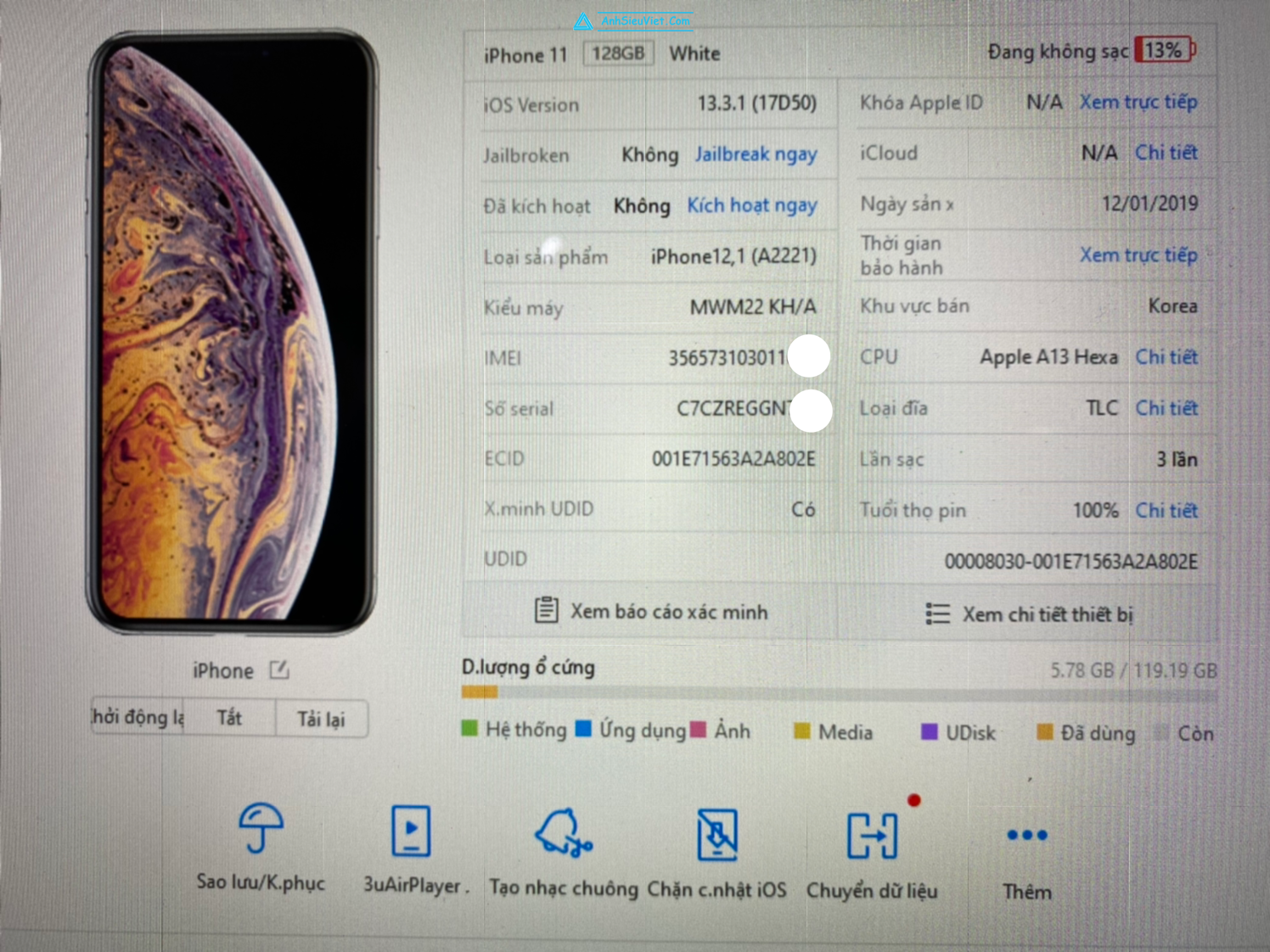1270x952 pixels.
Task: Click the orange Đã dùng legend swatch
Action: click(x=1045, y=731)
